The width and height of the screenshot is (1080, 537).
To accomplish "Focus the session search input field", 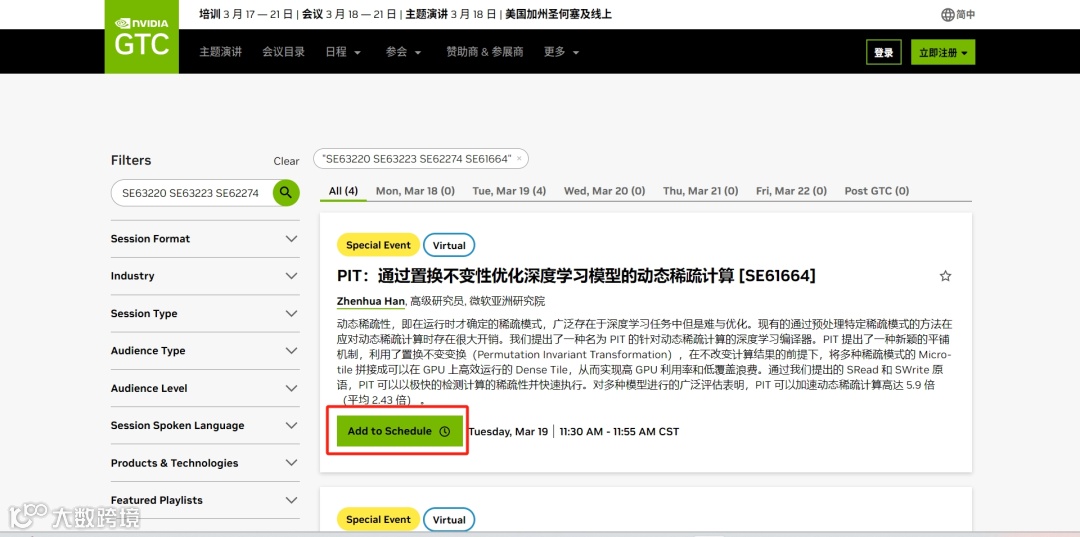I will click(191, 193).
